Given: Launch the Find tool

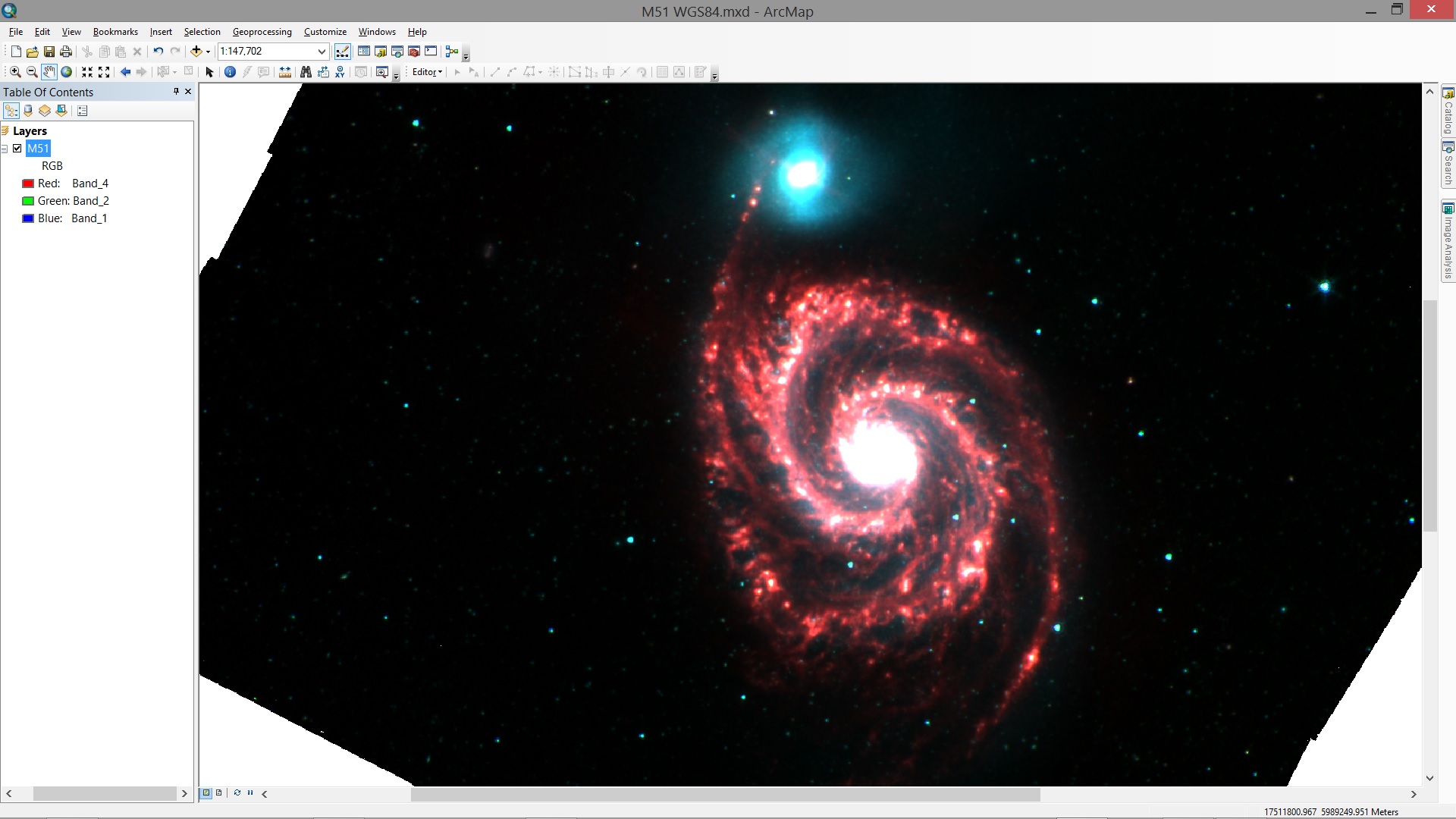Looking at the screenshot, I should coord(306,71).
